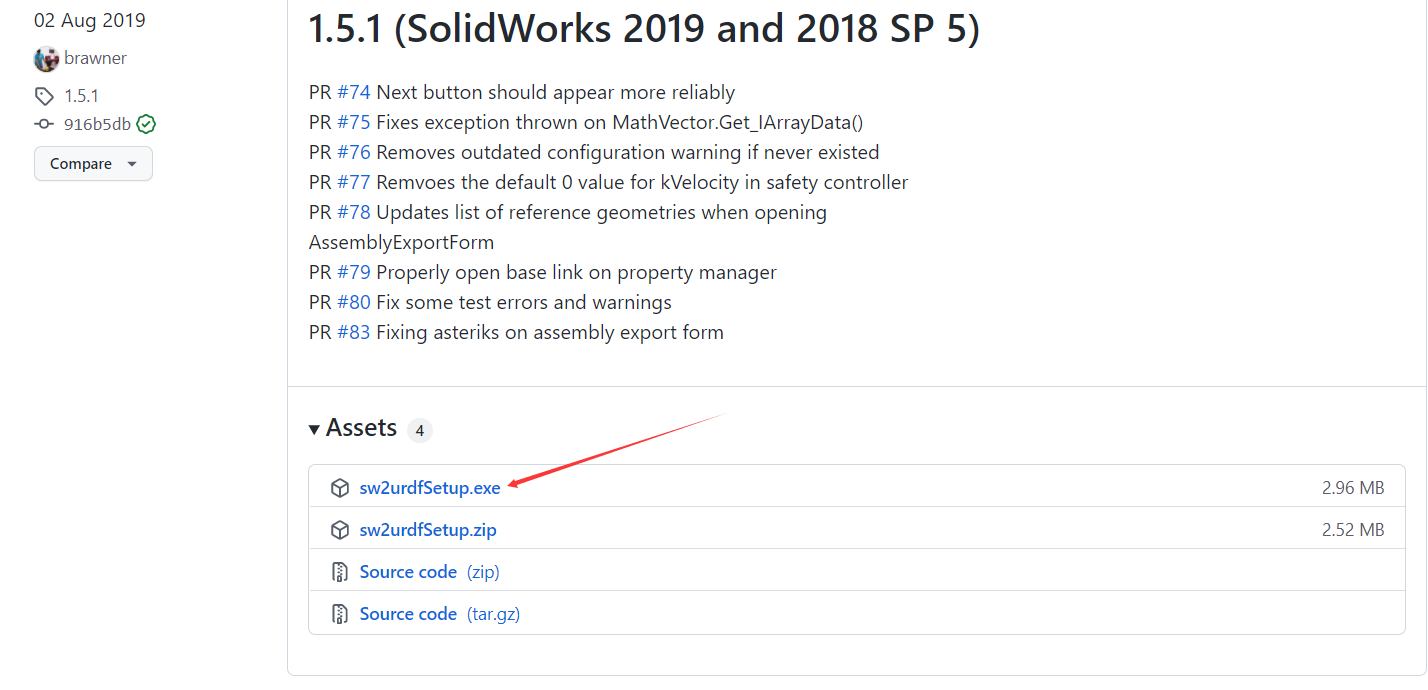Click the tag icon beside 1.5.1
Viewport: 1428px width, 690px height.
tap(44, 96)
